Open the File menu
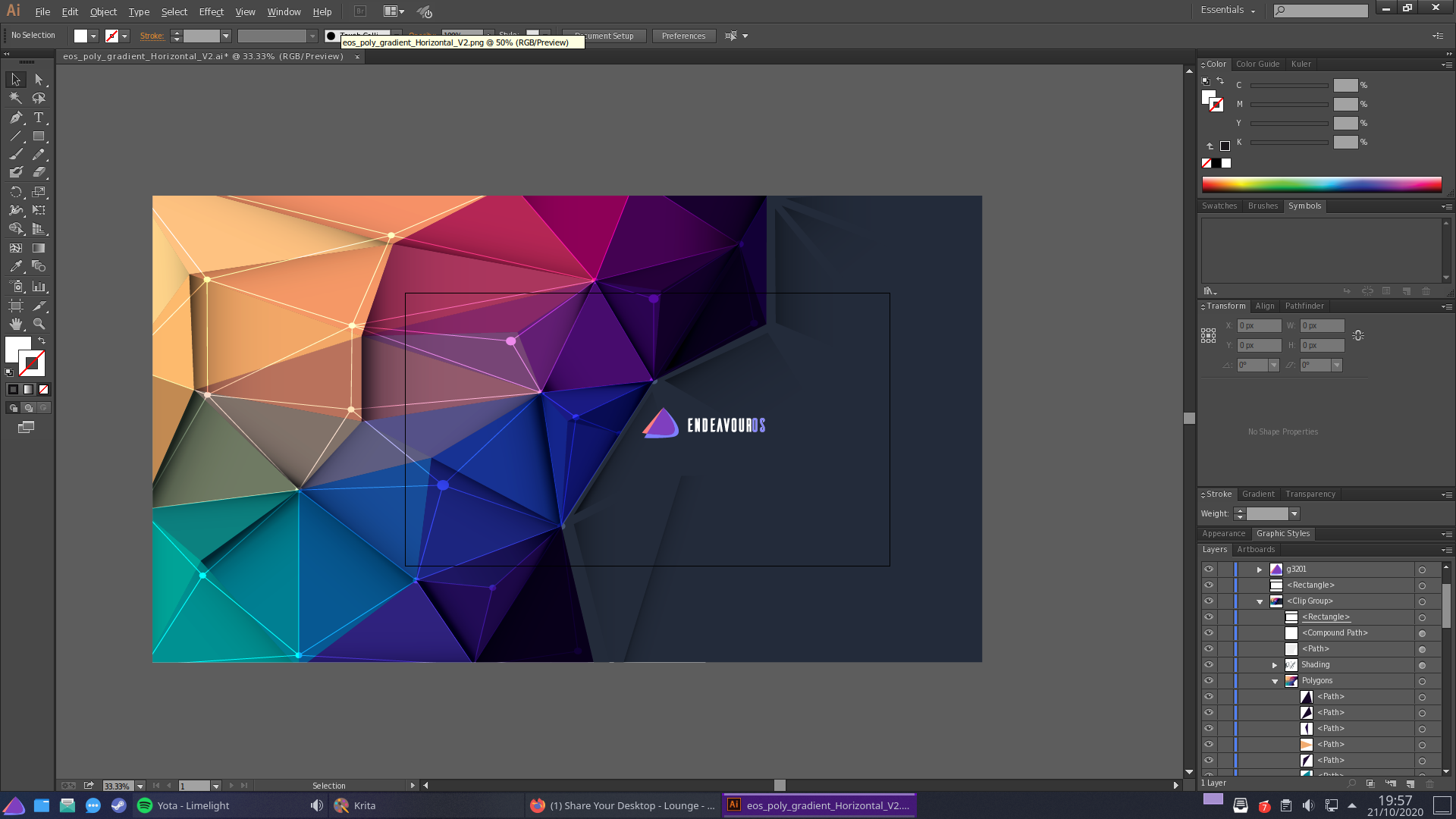This screenshot has width=1456, height=819. 42,11
